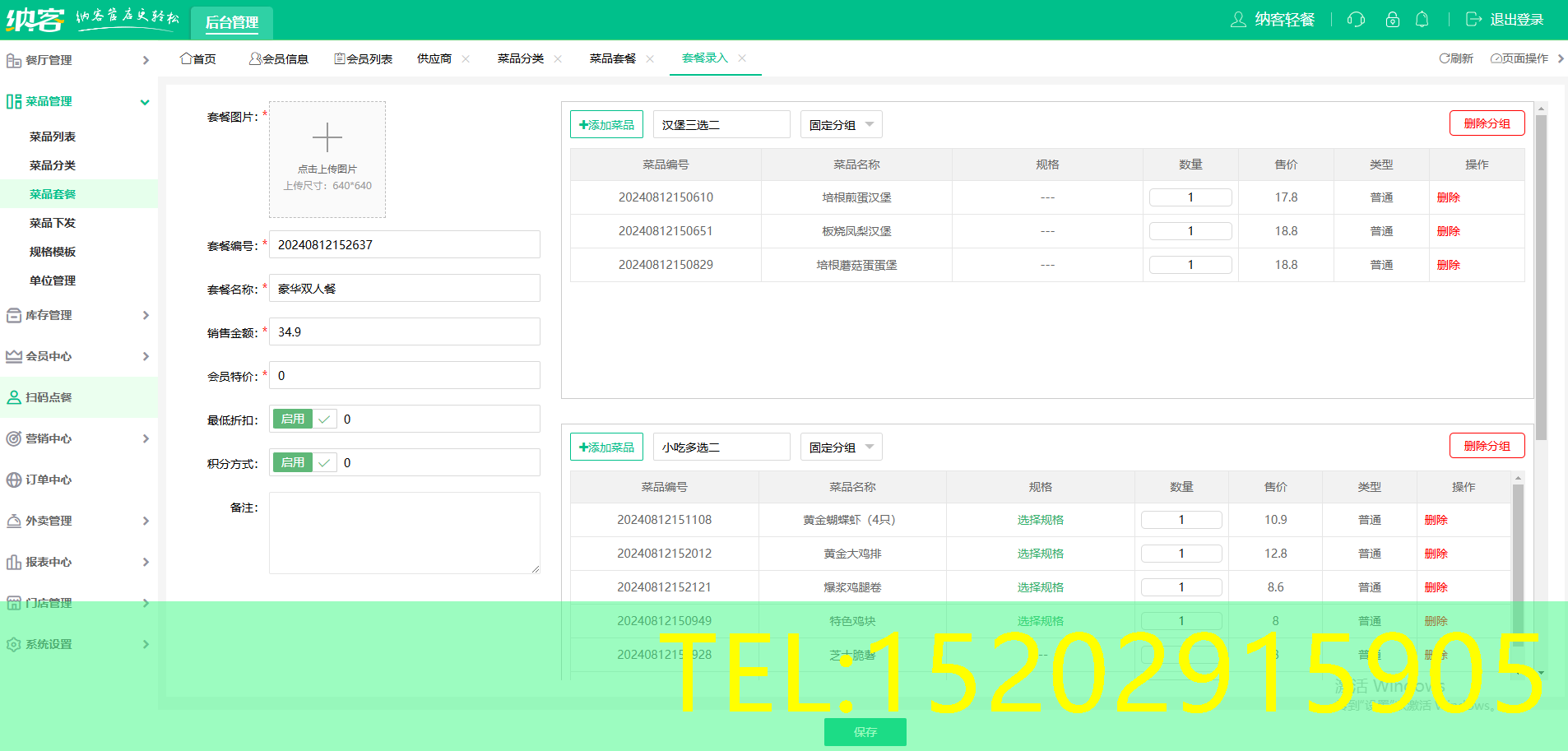Click 删除分组 for the 小吃多选二 group
Image resolution: width=1568 pixels, height=751 pixels.
tap(1487, 446)
